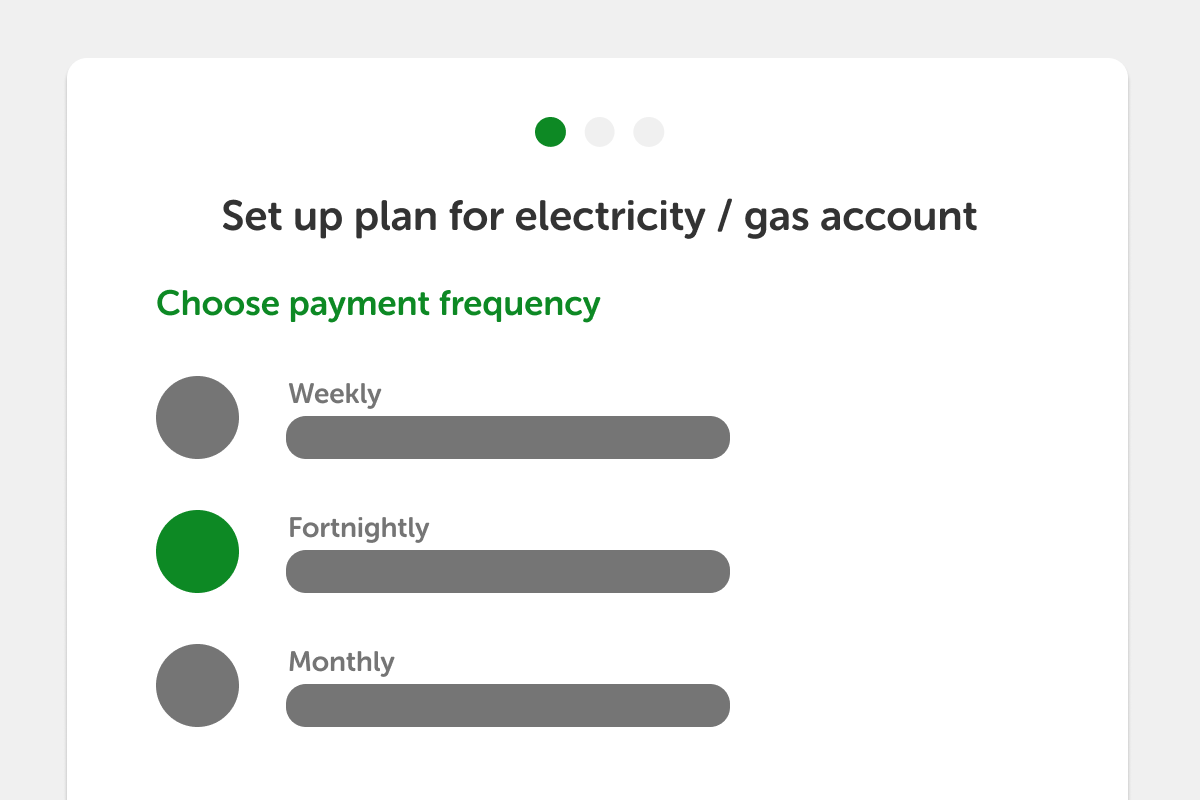Click the gray bar under Monthly
Image resolution: width=1200 pixels, height=800 pixels.
tap(508, 705)
